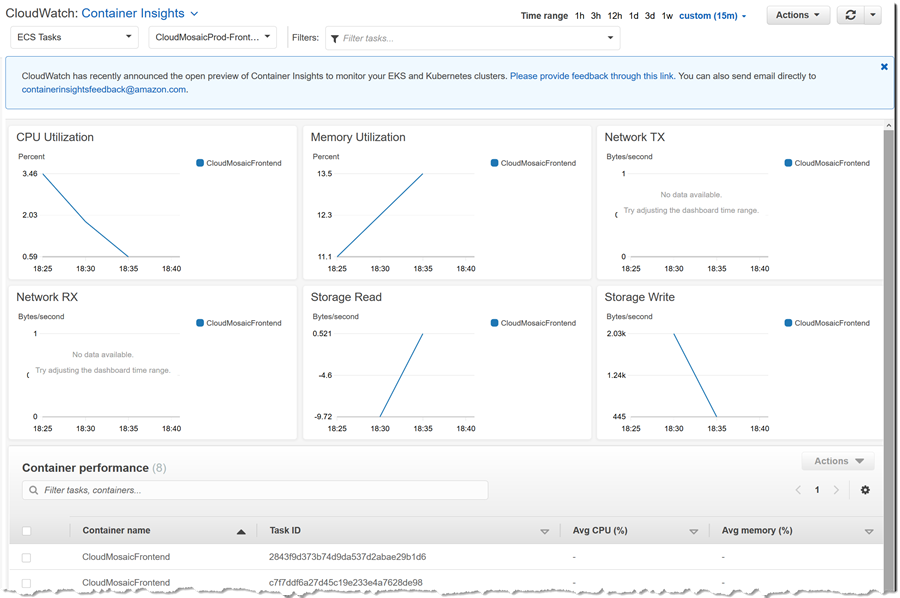Select the 12h time range
Image resolution: width=900 pixels, height=598 pixels.
coord(615,16)
